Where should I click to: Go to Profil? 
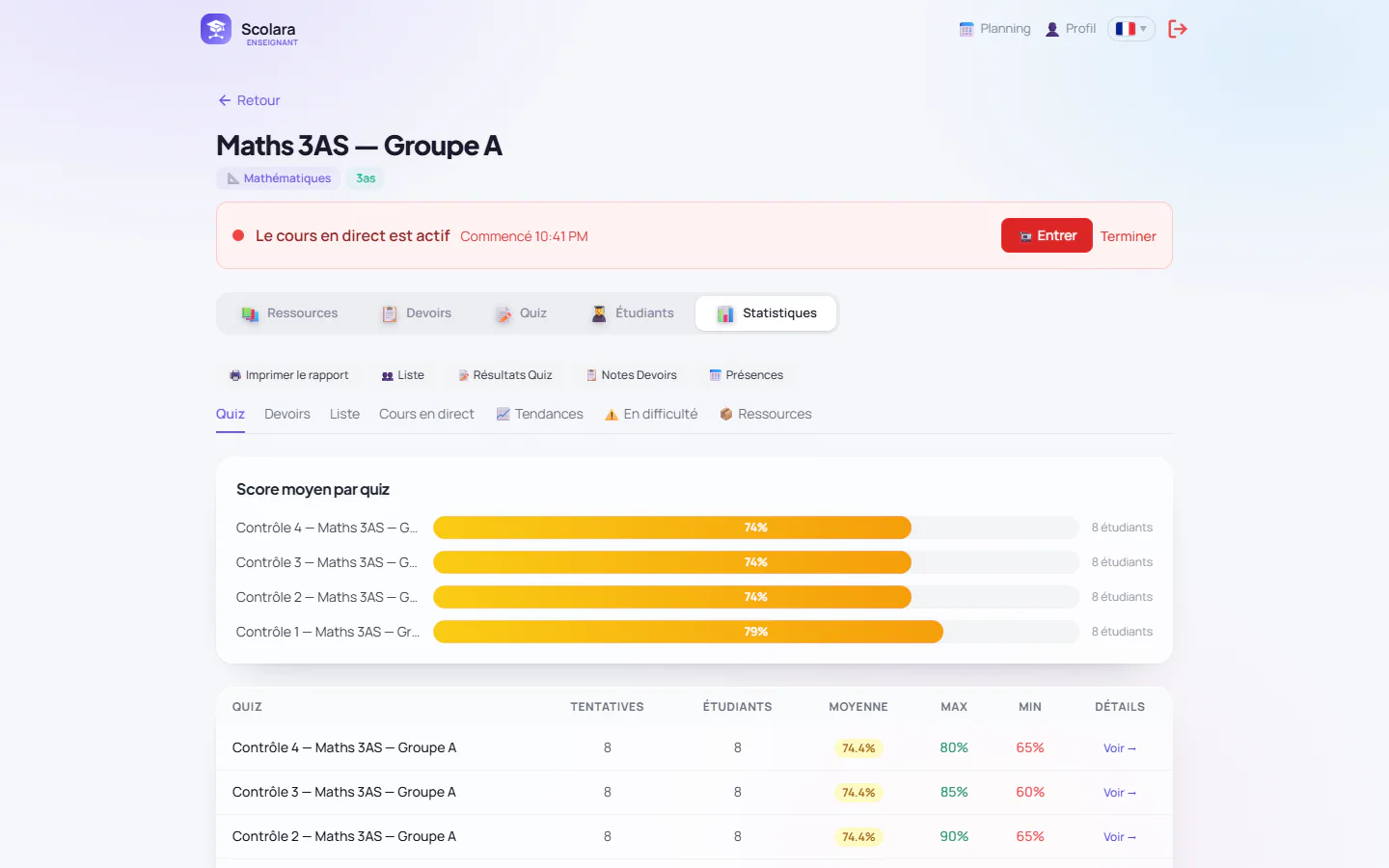click(1071, 29)
